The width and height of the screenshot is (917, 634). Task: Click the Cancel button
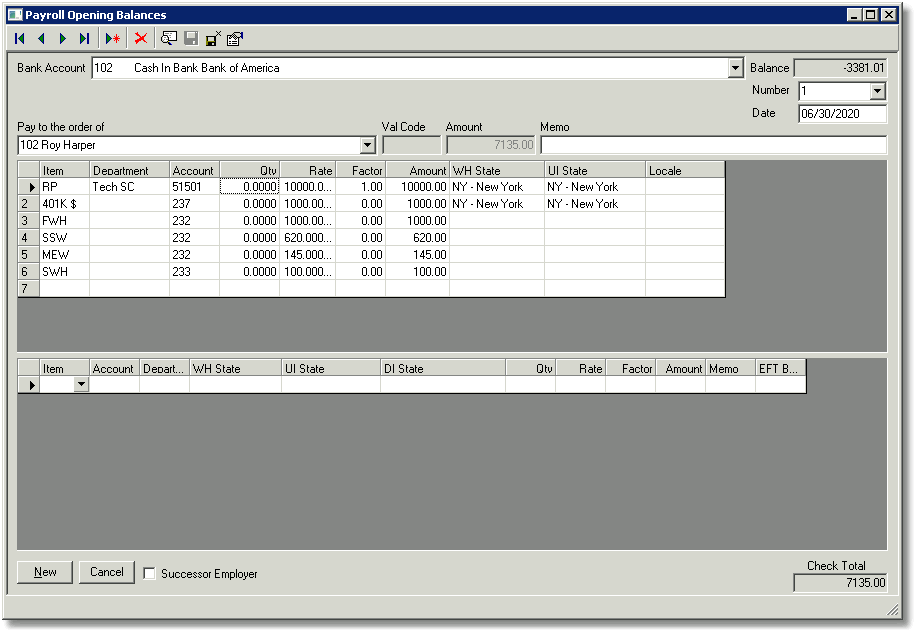(x=106, y=572)
